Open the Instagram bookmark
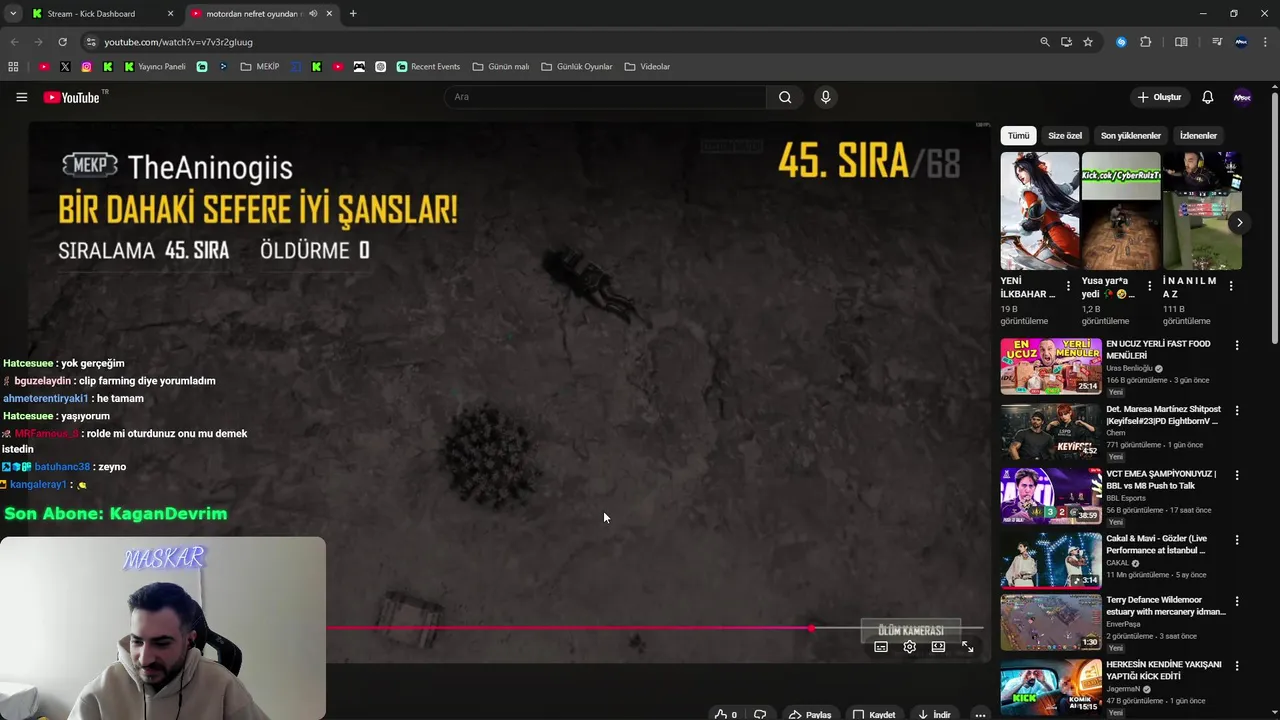 pos(87,67)
